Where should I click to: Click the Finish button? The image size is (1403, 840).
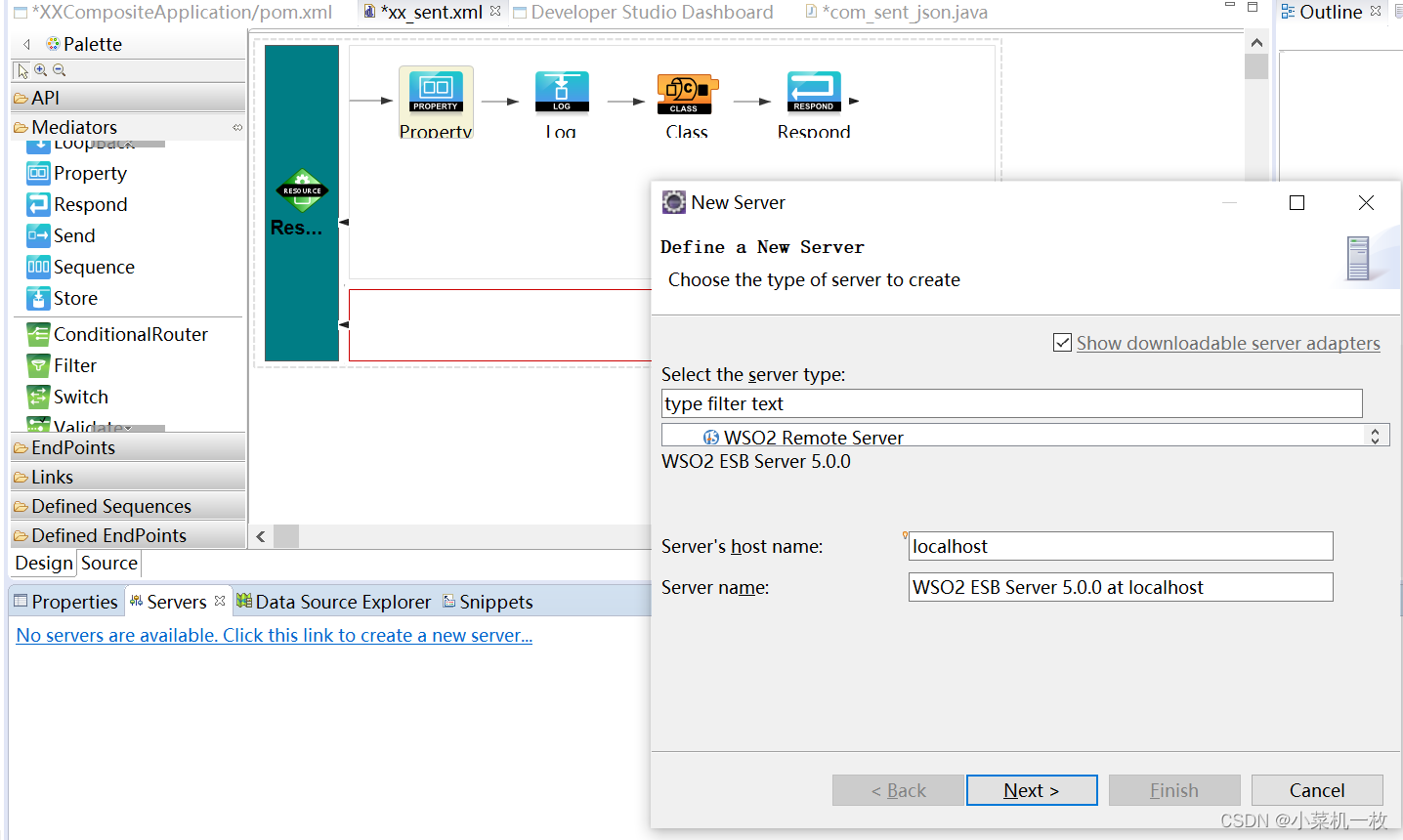pyautogui.click(x=1174, y=790)
